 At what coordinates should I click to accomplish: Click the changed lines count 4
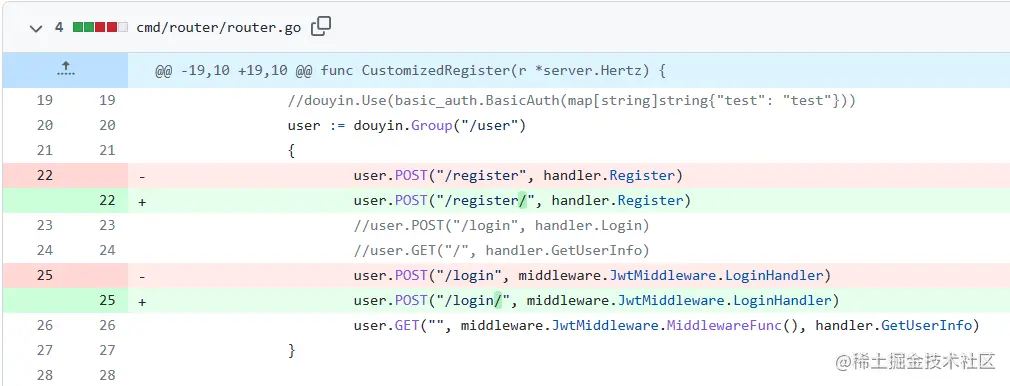tap(59, 28)
